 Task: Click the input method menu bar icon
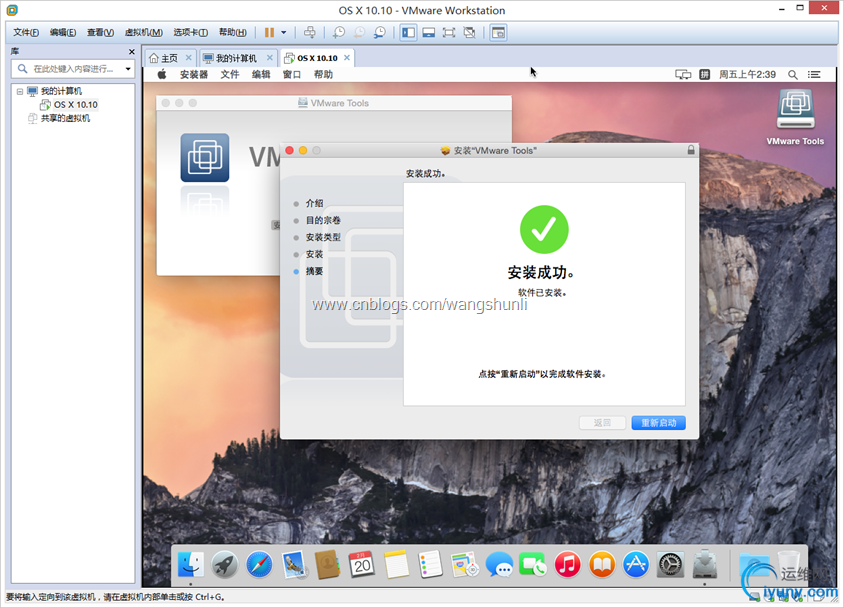point(705,74)
